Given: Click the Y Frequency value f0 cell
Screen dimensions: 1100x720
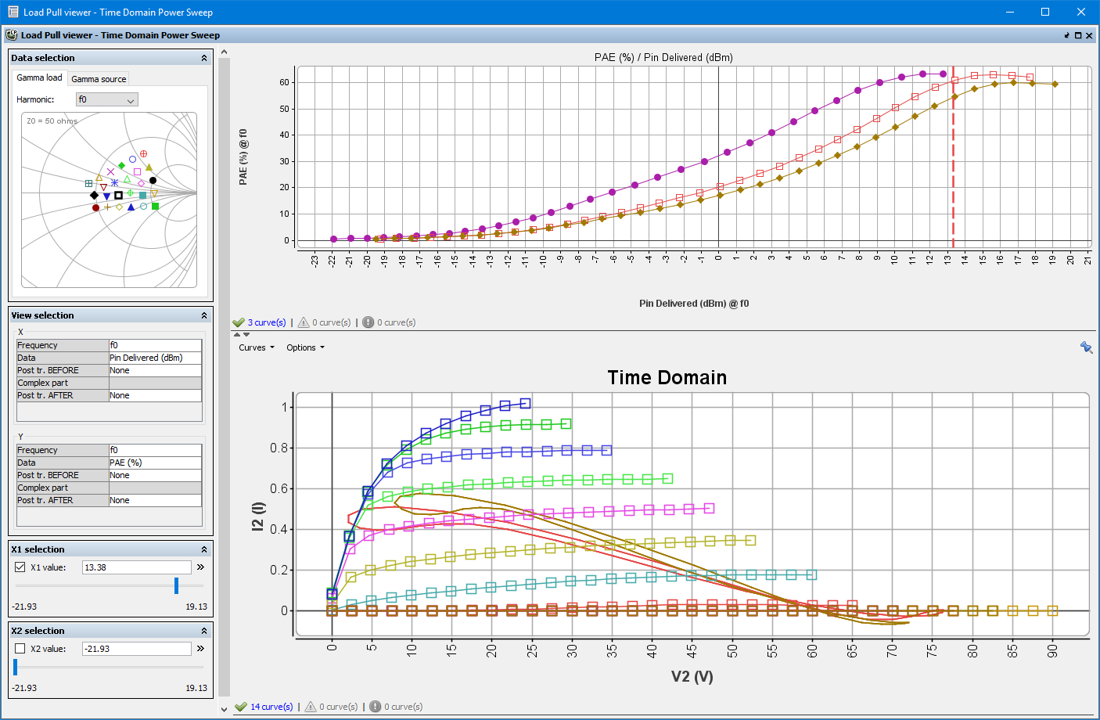Looking at the screenshot, I should coord(155,450).
